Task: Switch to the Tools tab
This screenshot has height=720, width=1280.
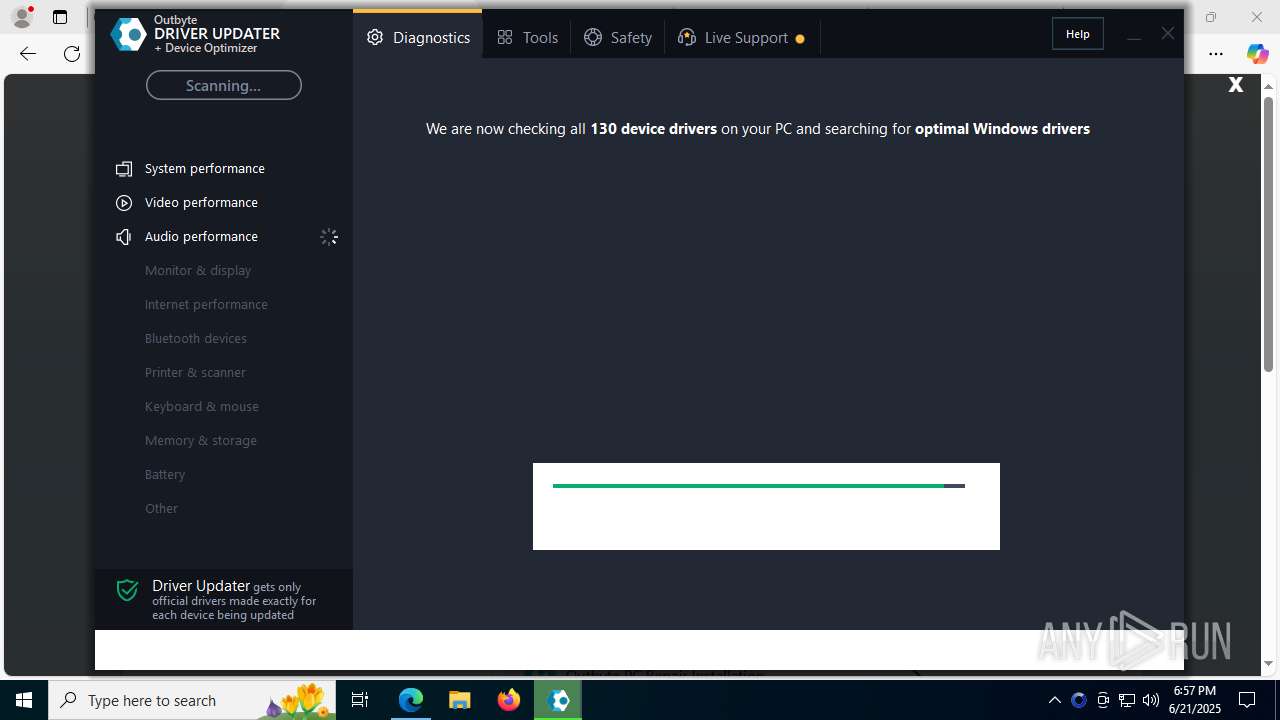Action: (x=527, y=37)
